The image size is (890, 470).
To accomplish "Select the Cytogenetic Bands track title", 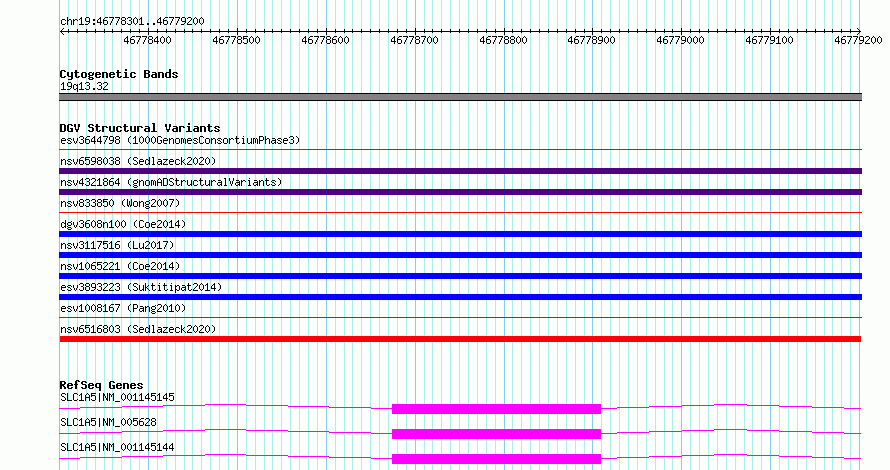I will pyautogui.click(x=119, y=74).
